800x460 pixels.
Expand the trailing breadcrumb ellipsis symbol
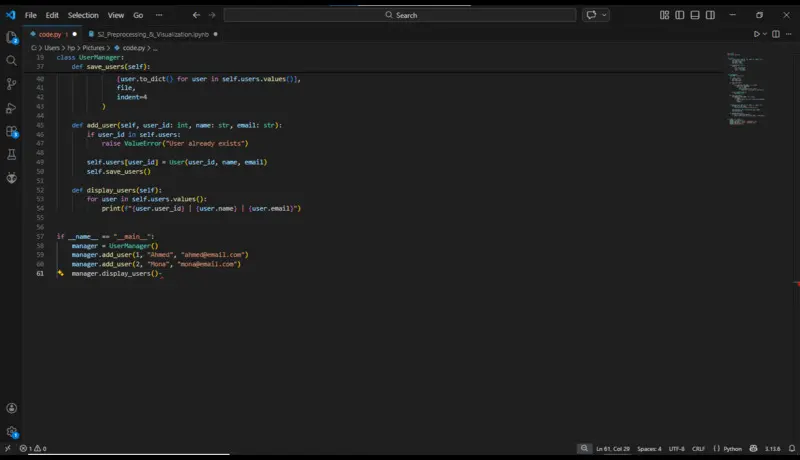pos(155,48)
